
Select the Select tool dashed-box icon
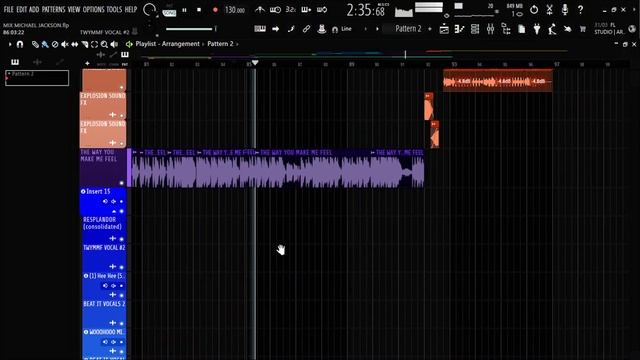click(x=94, y=44)
